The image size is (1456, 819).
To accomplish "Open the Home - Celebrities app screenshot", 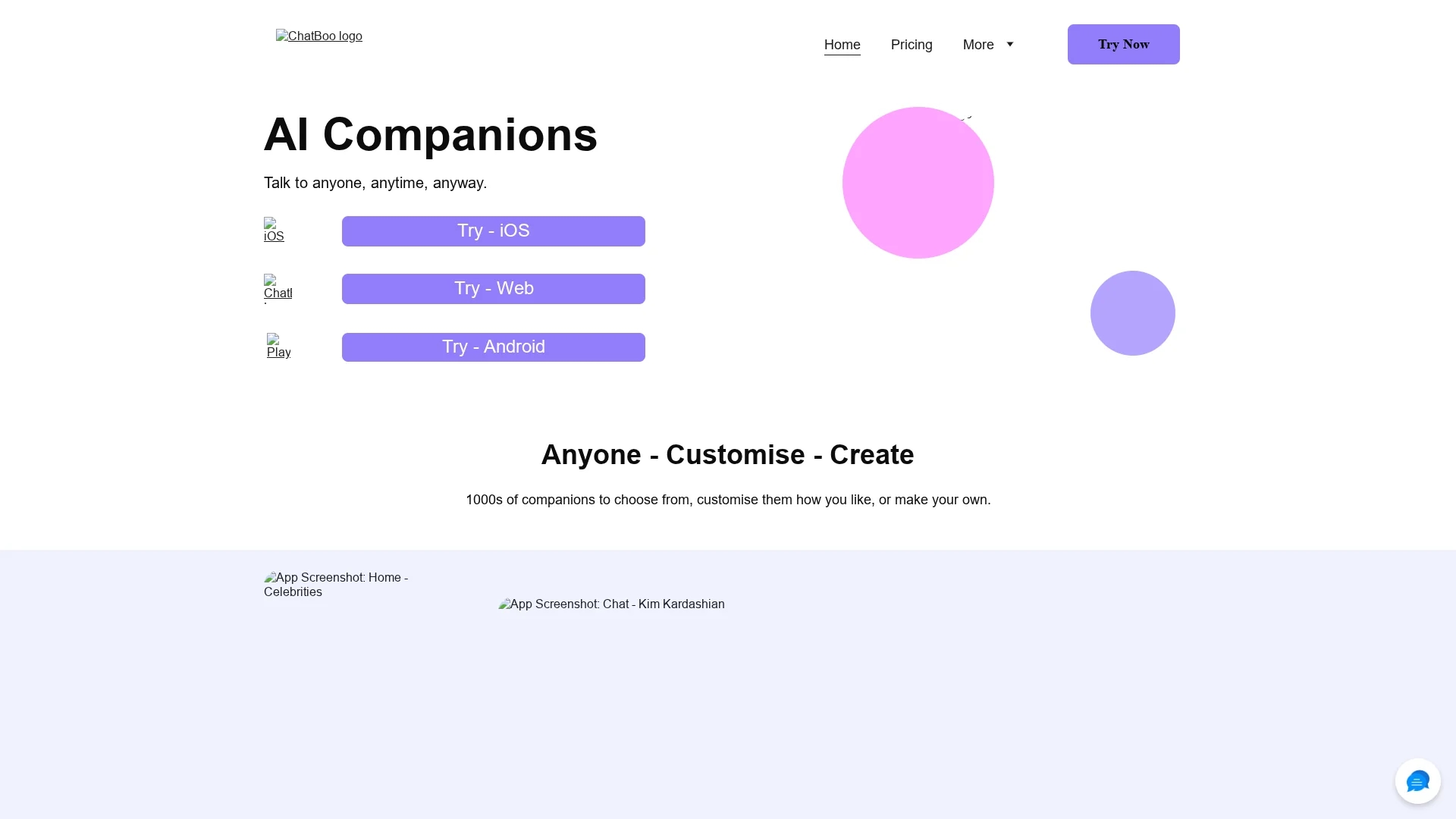I will tap(338, 585).
